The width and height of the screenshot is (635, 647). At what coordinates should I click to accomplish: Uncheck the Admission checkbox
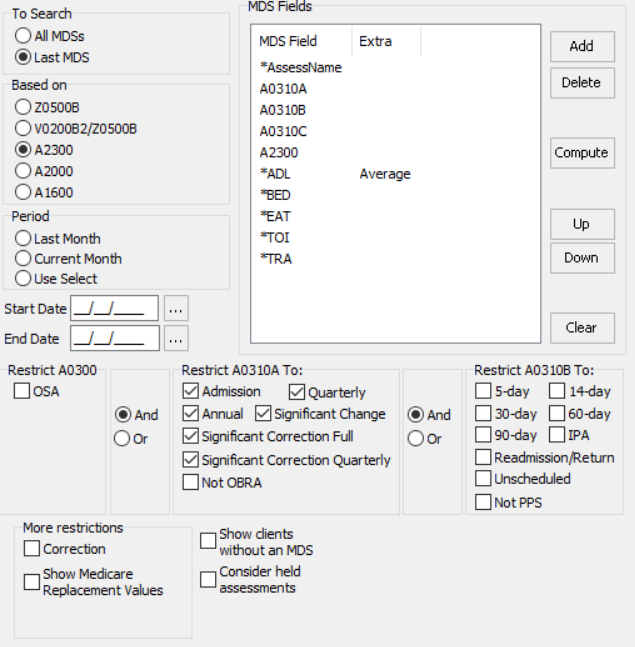tap(191, 391)
